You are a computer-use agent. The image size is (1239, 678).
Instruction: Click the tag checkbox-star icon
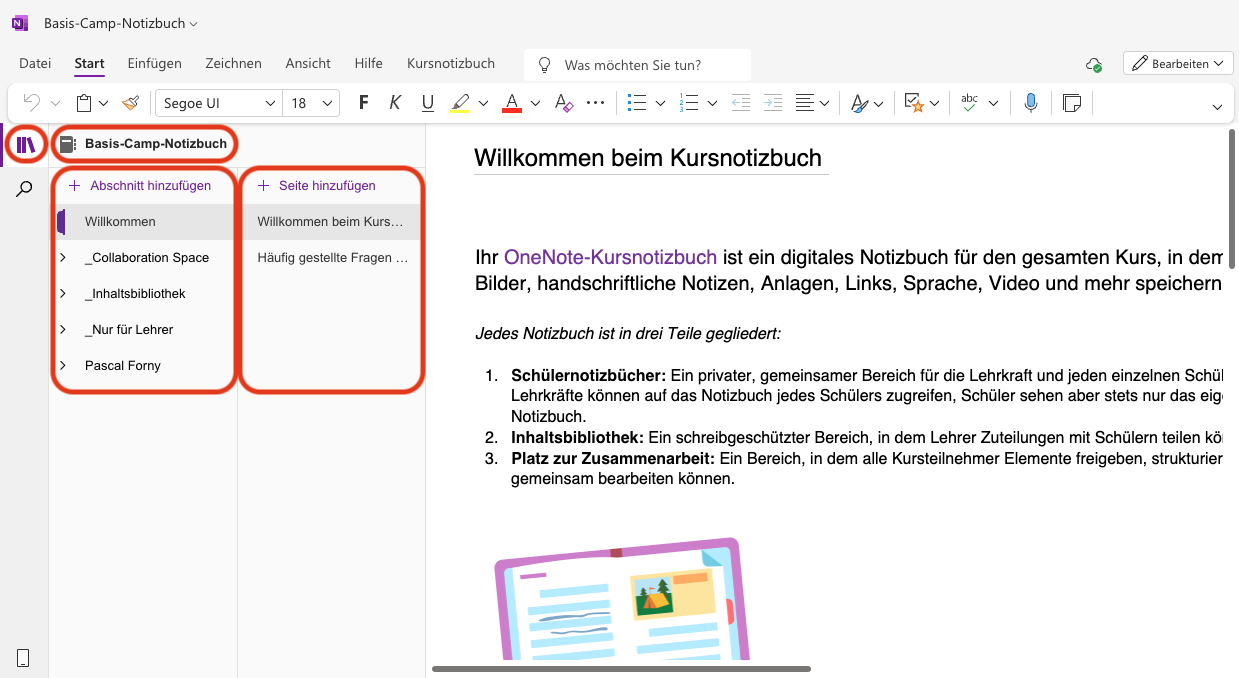[913, 102]
